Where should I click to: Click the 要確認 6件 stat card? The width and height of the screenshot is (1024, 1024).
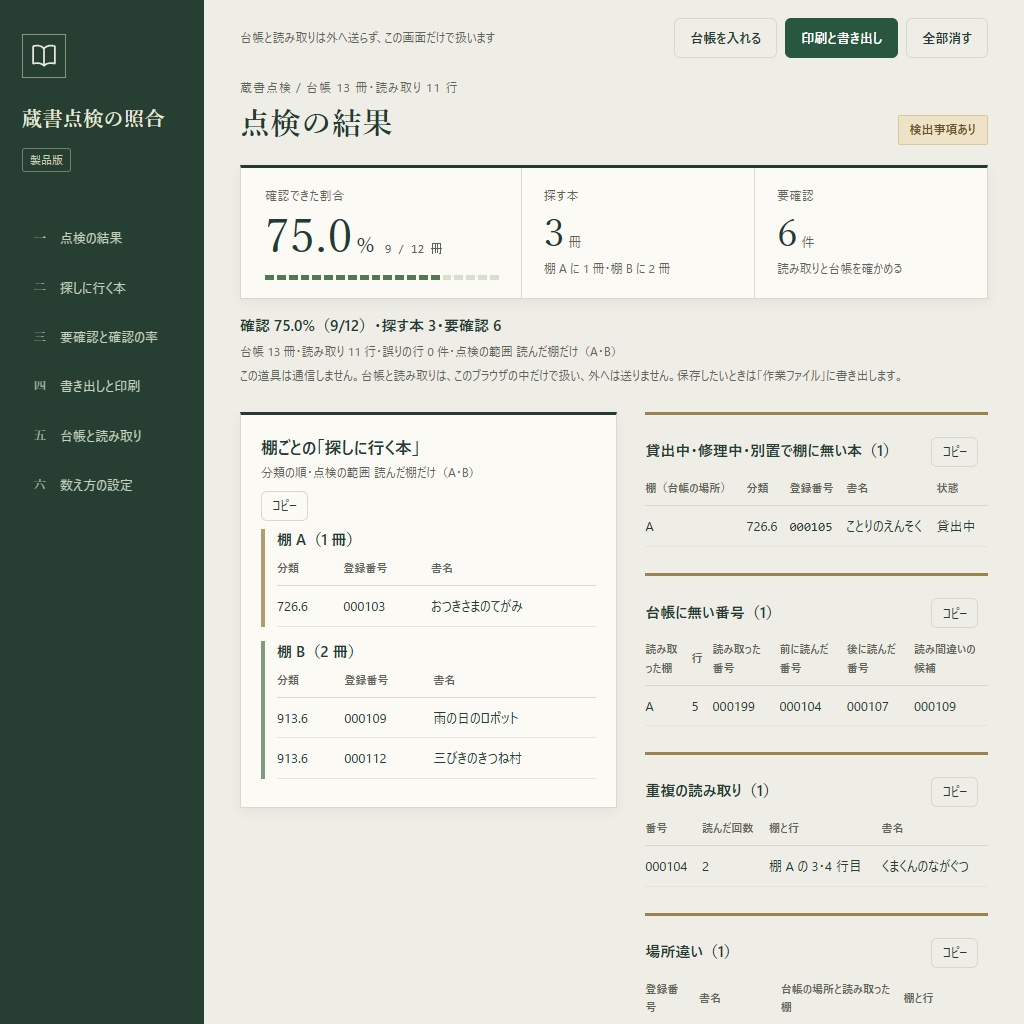click(871, 233)
